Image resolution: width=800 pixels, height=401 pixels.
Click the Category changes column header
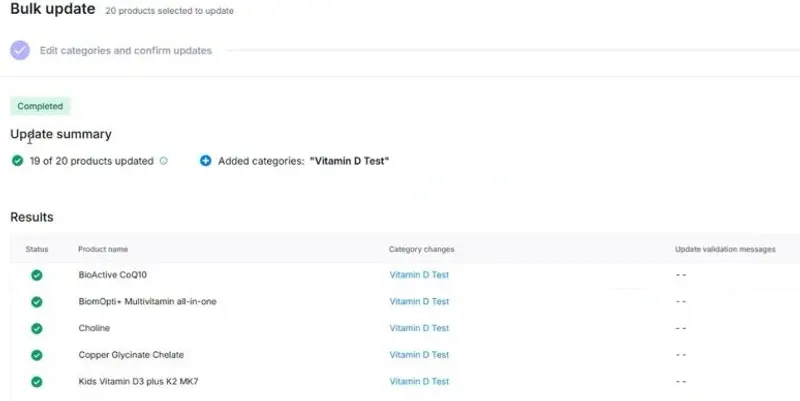[421, 249]
